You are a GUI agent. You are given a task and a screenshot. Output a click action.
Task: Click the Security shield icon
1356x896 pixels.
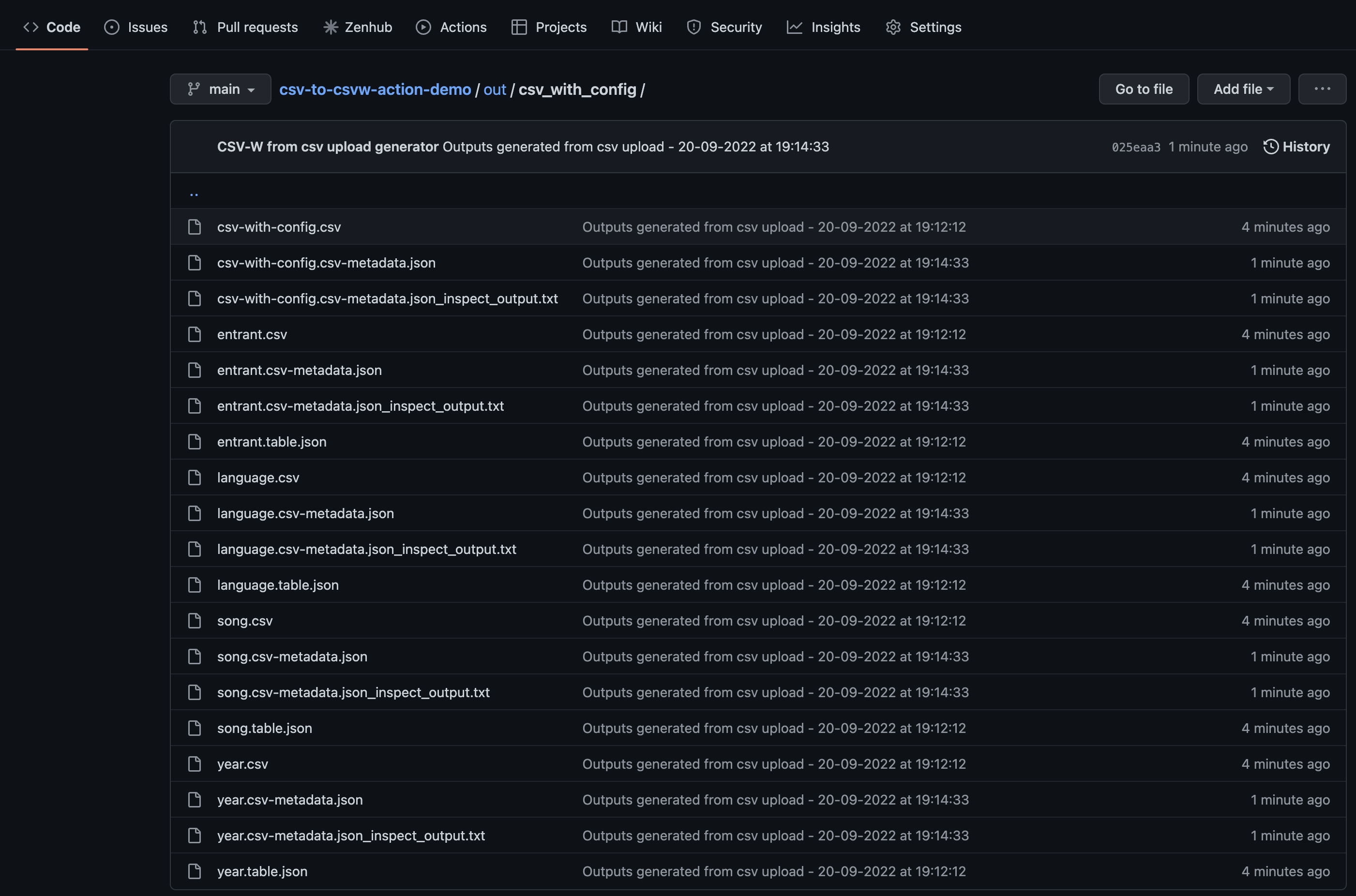tap(693, 27)
